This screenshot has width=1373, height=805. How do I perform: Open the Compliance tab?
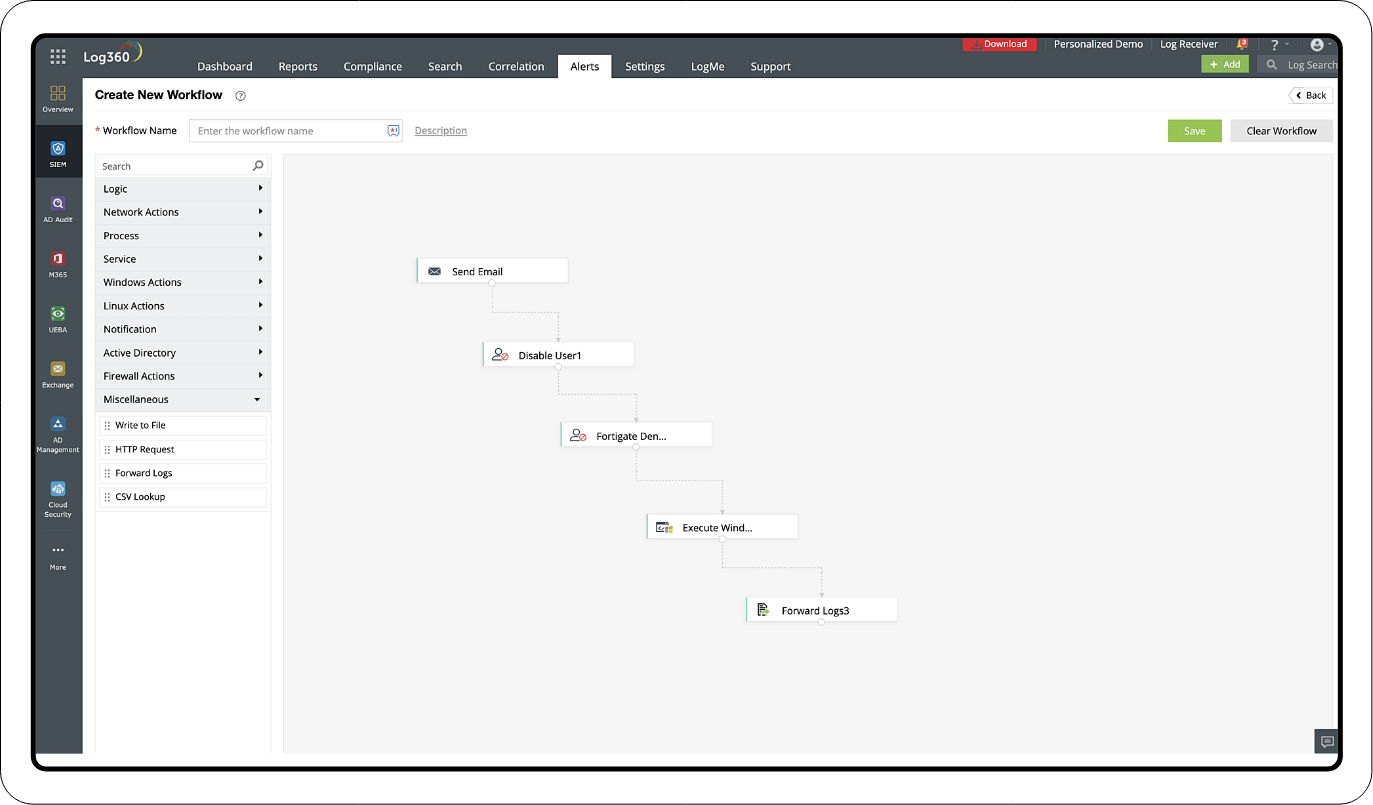tap(373, 66)
